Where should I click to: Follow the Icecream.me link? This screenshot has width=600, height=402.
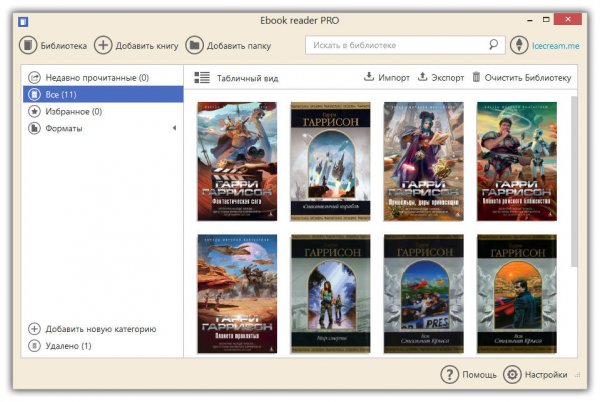coord(556,46)
